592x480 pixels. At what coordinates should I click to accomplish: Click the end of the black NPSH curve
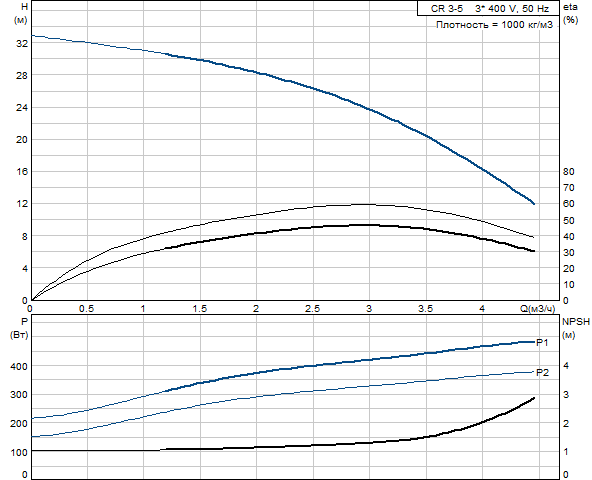coord(534,398)
